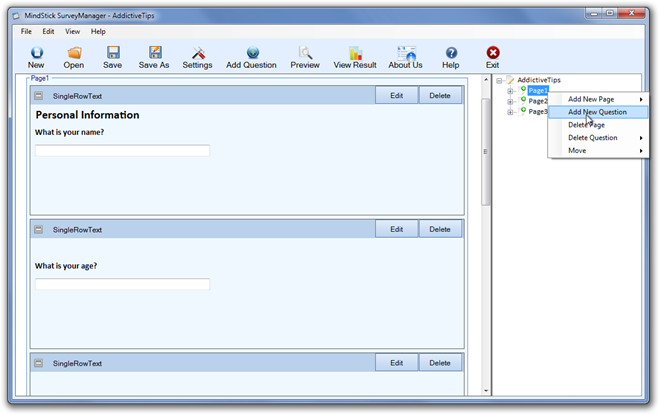Click the 'What is your age?' text
Viewport: 660px width, 415px height.
pyautogui.click(x=66, y=266)
